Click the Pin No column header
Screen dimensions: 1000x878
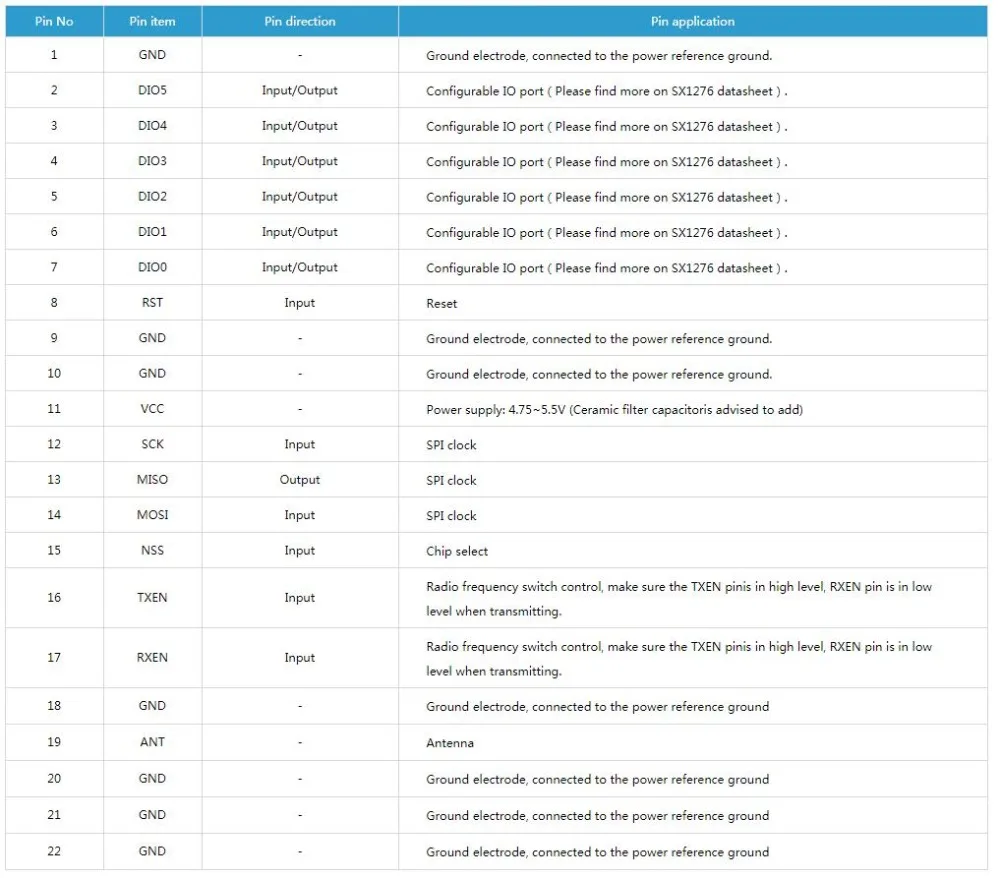point(54,21)
